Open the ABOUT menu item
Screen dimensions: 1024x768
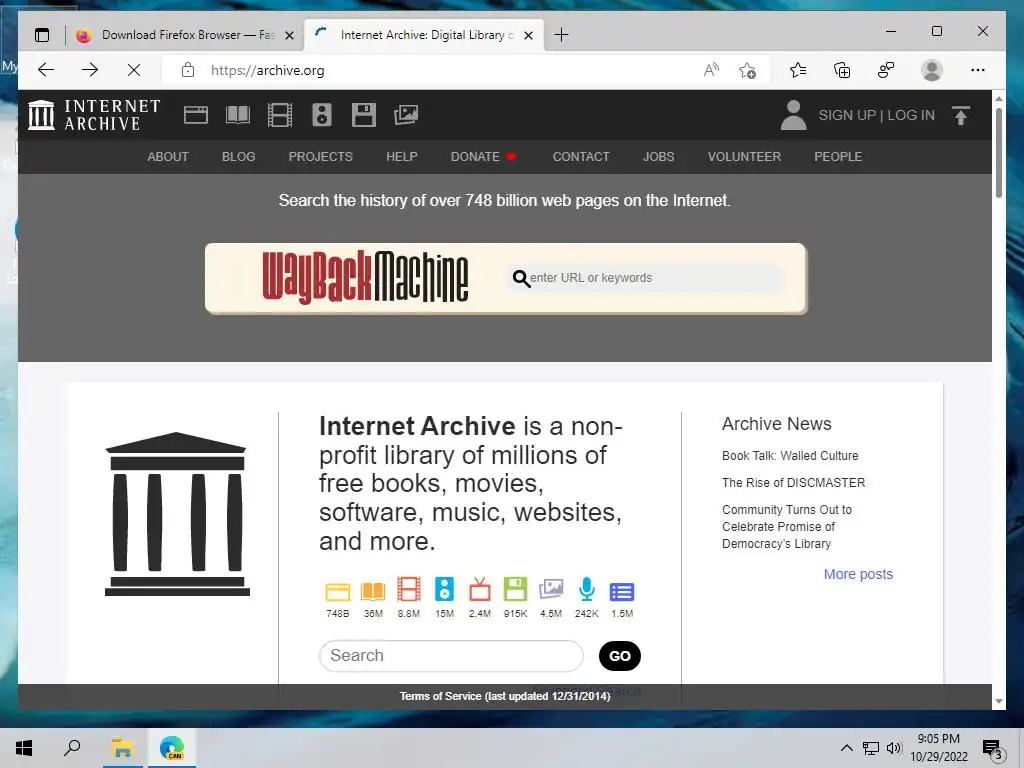(168, 157)
